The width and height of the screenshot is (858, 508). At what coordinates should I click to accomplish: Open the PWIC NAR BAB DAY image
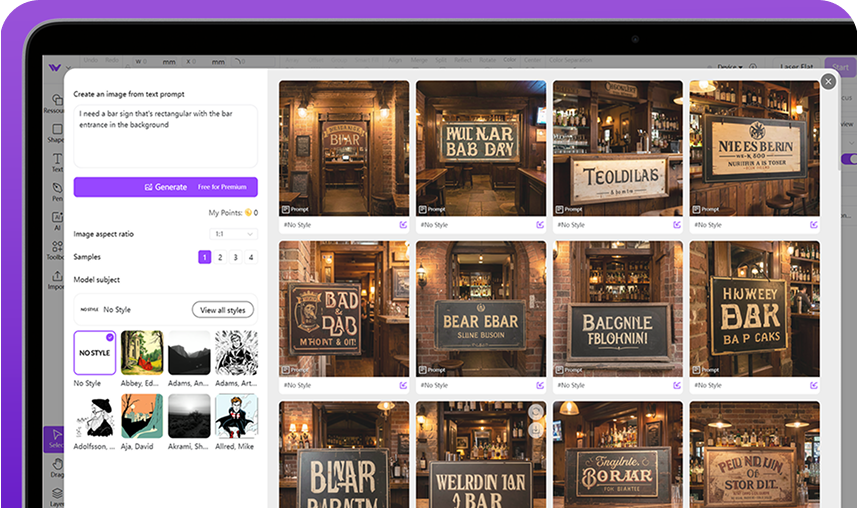tap(481, 148)
